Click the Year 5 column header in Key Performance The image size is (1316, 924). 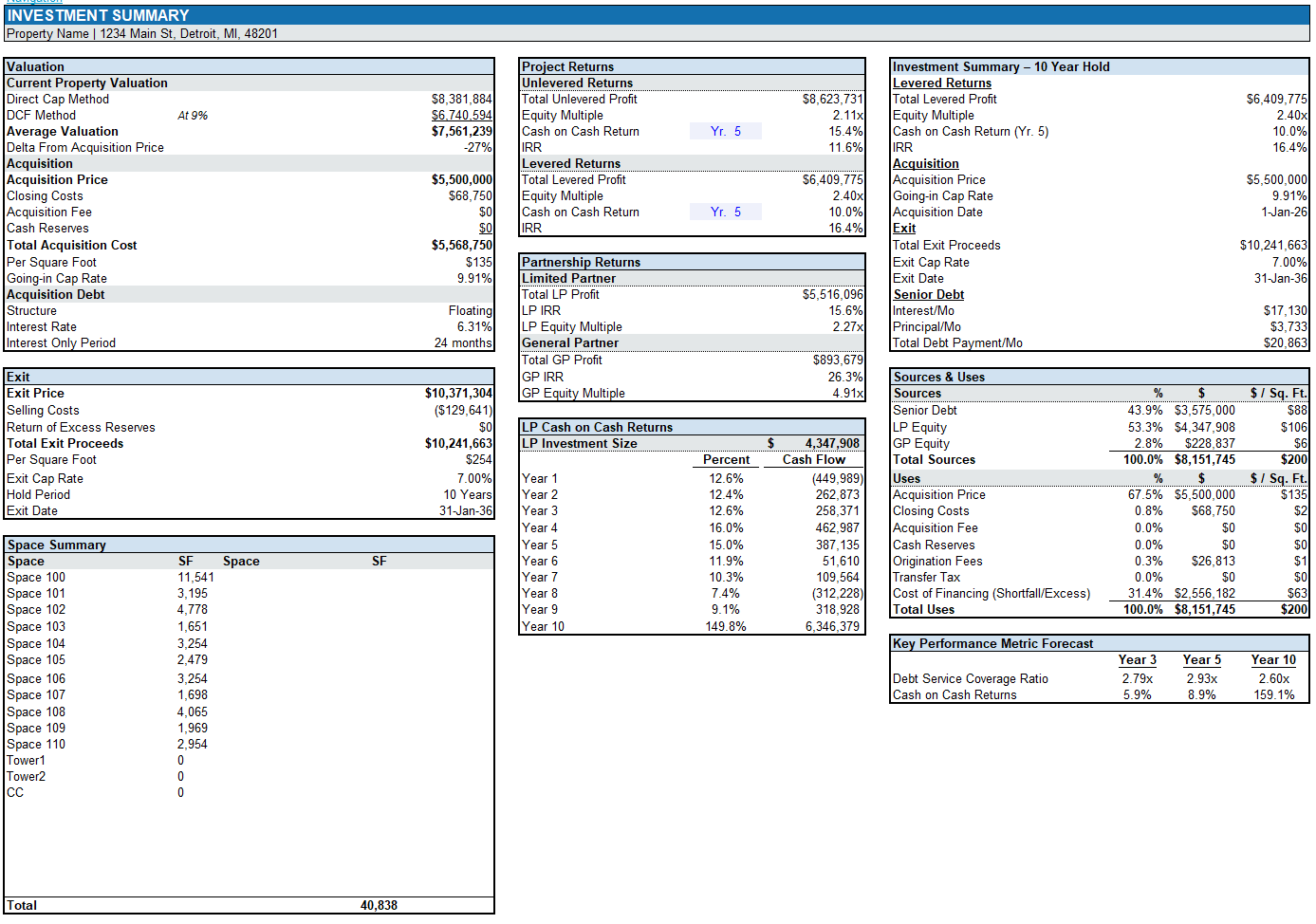1201,659
